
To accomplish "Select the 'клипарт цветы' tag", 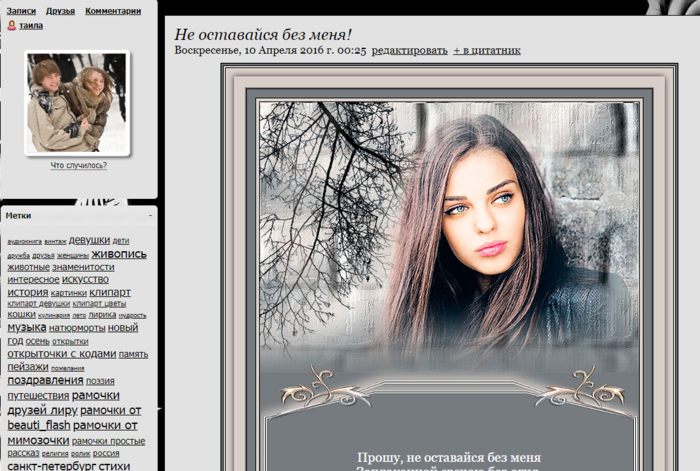I will (99, 304).
